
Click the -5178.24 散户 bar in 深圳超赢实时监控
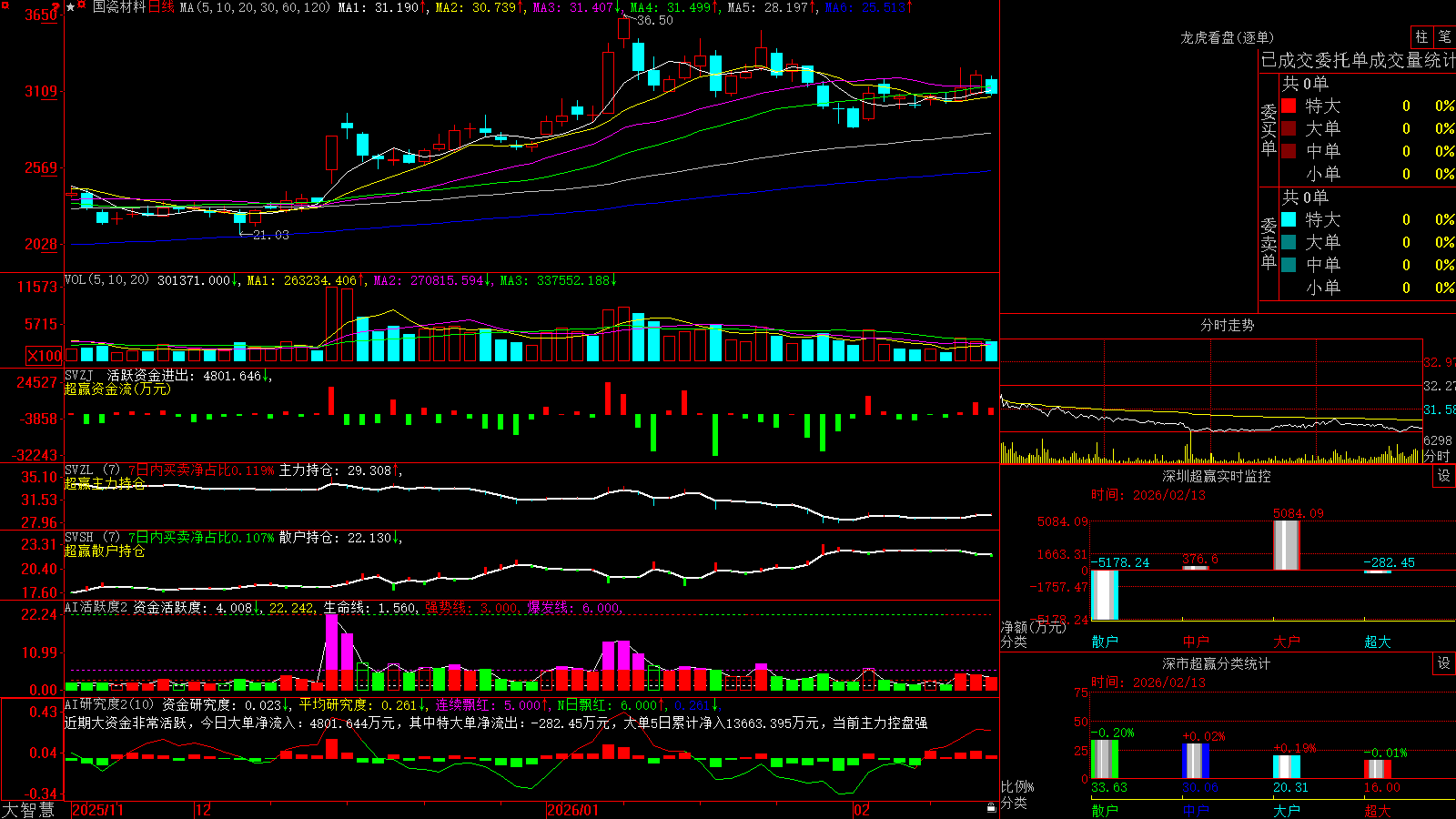(x=1105, y=595)
